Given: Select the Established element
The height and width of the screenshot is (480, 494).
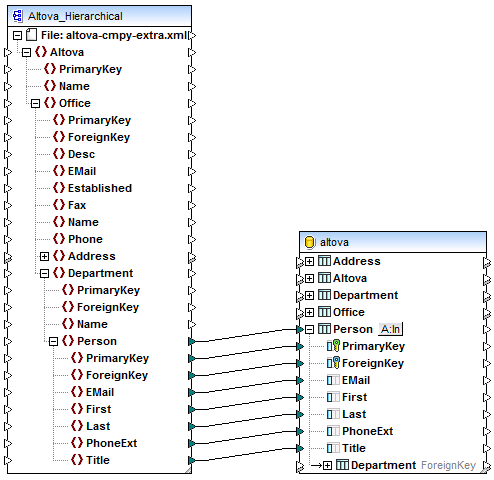Looking at the screenshot, I should [100, 188].
